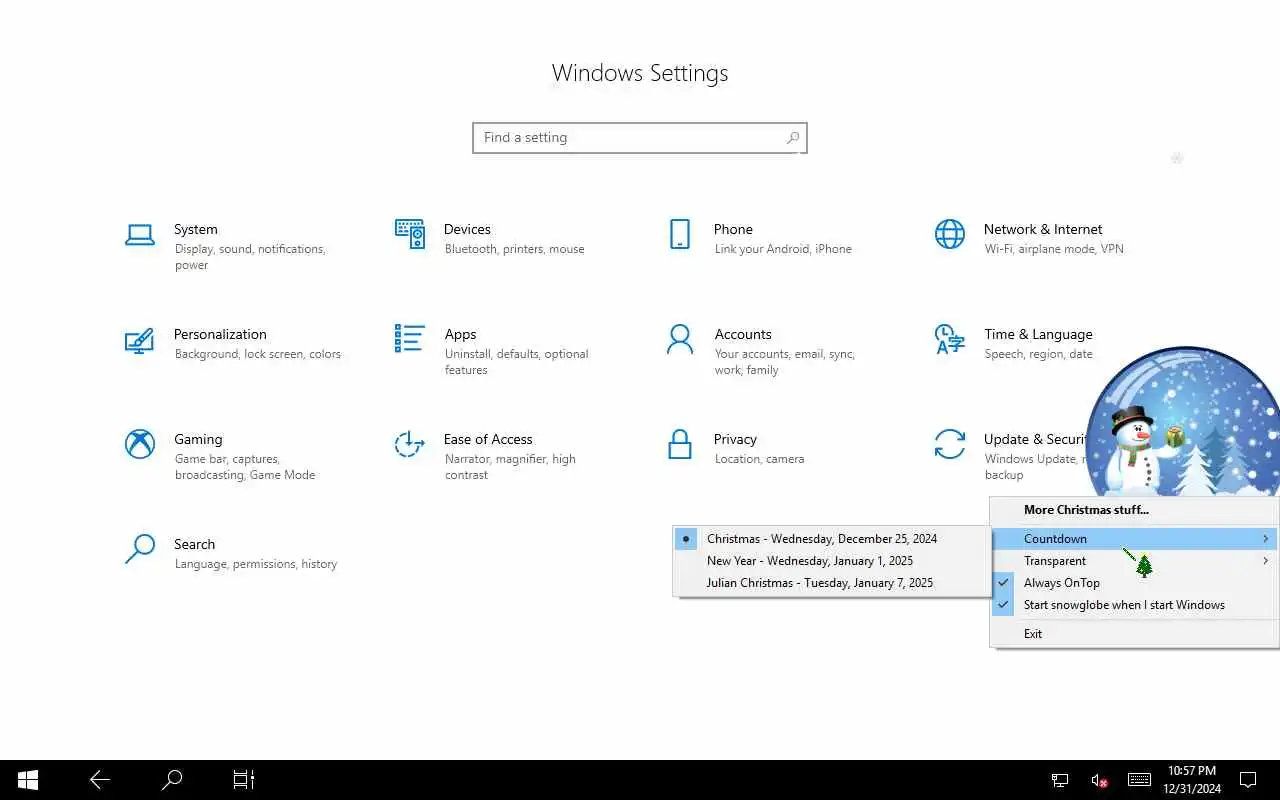Click 'Uninstall, defaults, optional features' text
Screen dimensions: 1280x800
[517, 362]
